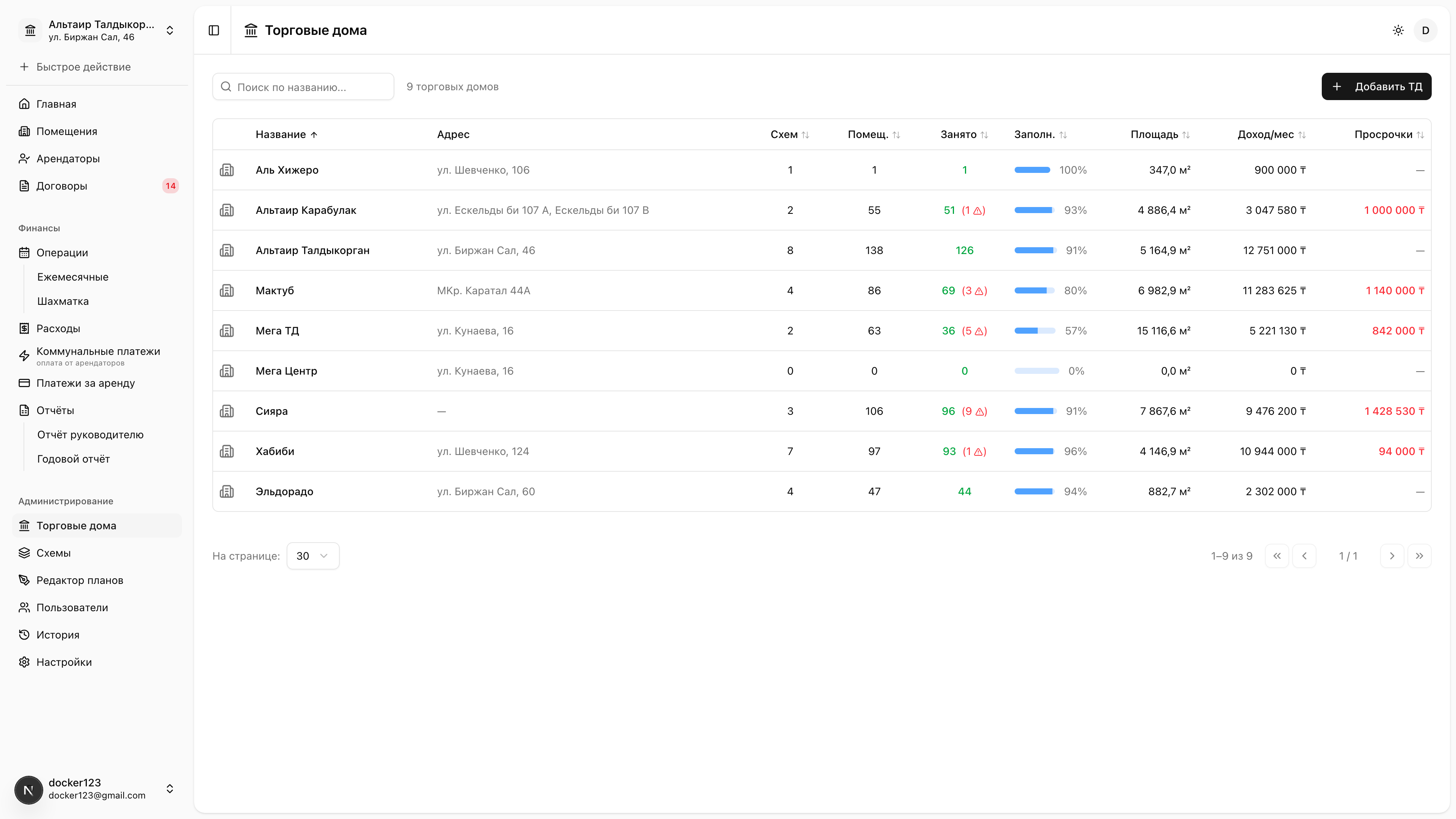Open Настройки settings
Screen dimensions: 1456x819
pos(97,662)
